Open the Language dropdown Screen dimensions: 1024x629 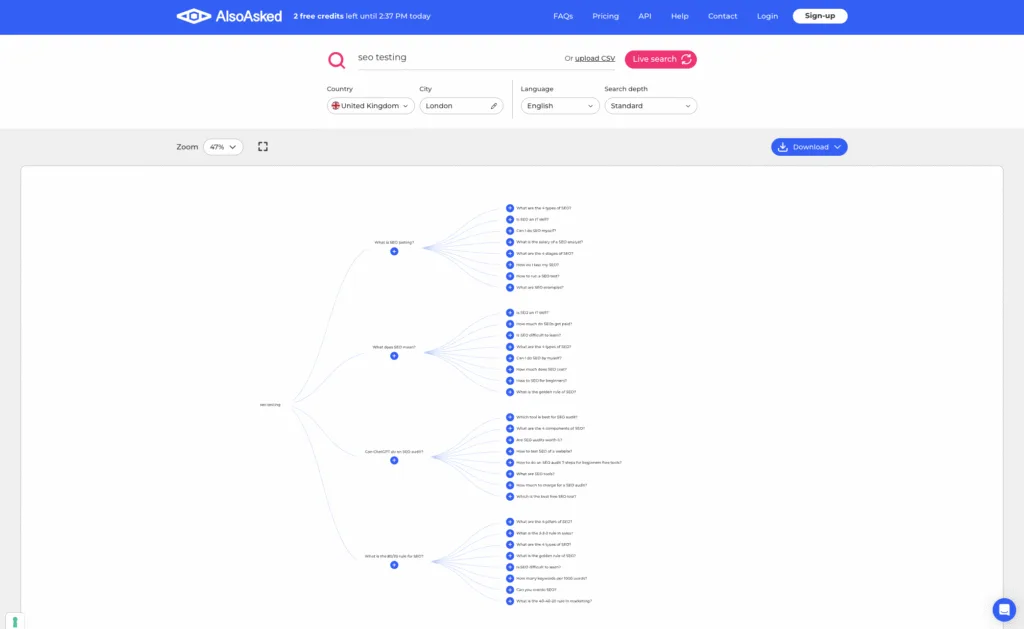[559, 105]
